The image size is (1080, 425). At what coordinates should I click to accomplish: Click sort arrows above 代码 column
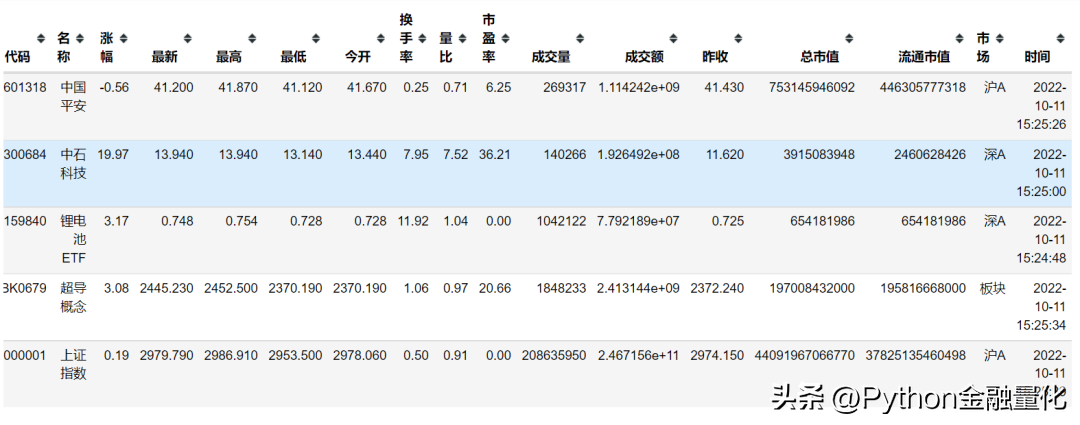pos(41,39)
